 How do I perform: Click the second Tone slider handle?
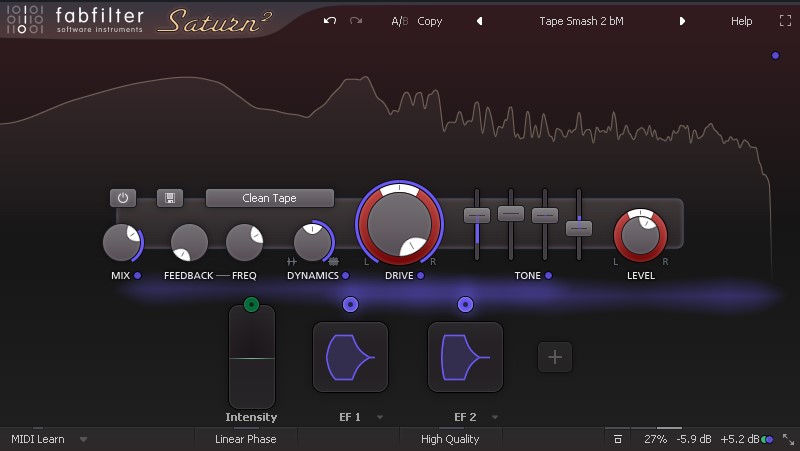(511, 213)
